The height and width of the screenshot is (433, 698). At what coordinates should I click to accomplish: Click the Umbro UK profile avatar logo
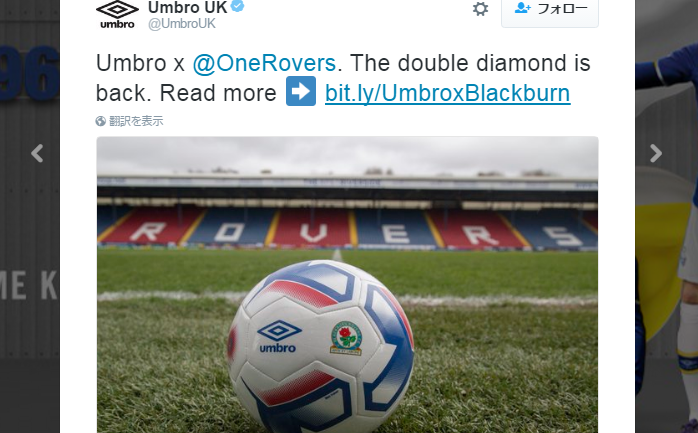coord(118,15)
